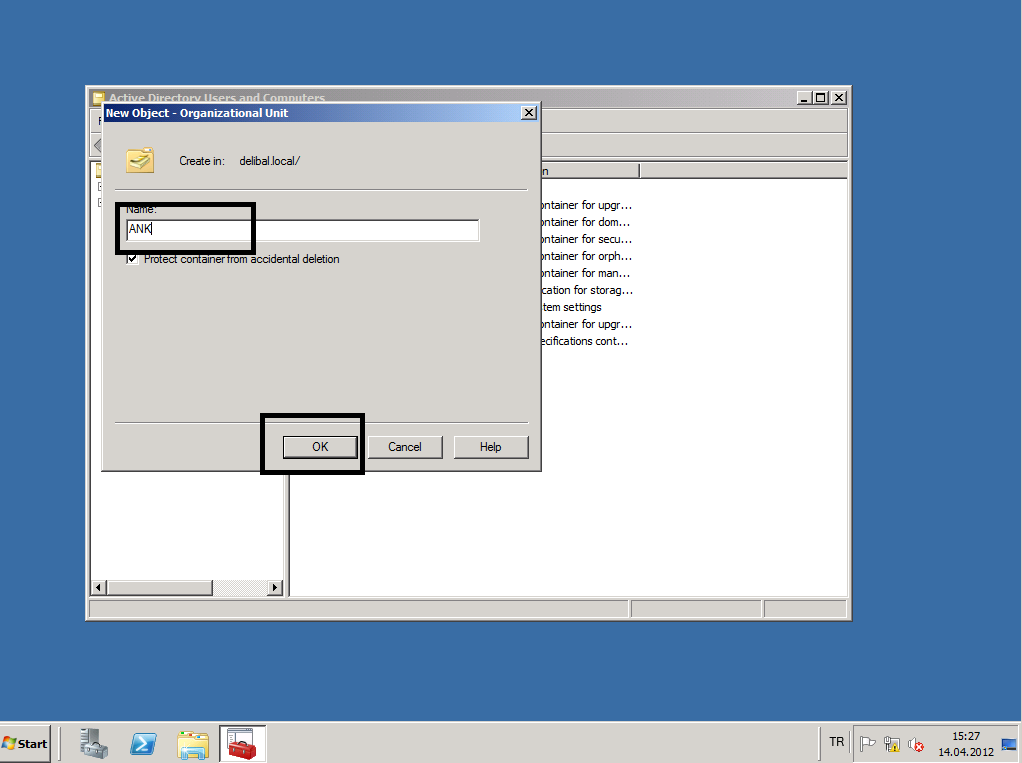This screenshot has width=1022, height=763.
Task: Open Windows PowerShell from the taskbar
Action: pyautogui.click(x=143, y=743)
